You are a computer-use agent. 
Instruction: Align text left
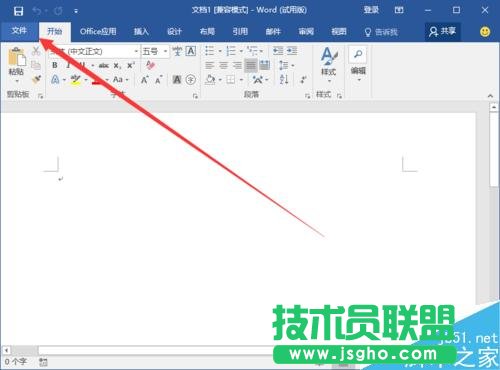[x=210, y=65]
